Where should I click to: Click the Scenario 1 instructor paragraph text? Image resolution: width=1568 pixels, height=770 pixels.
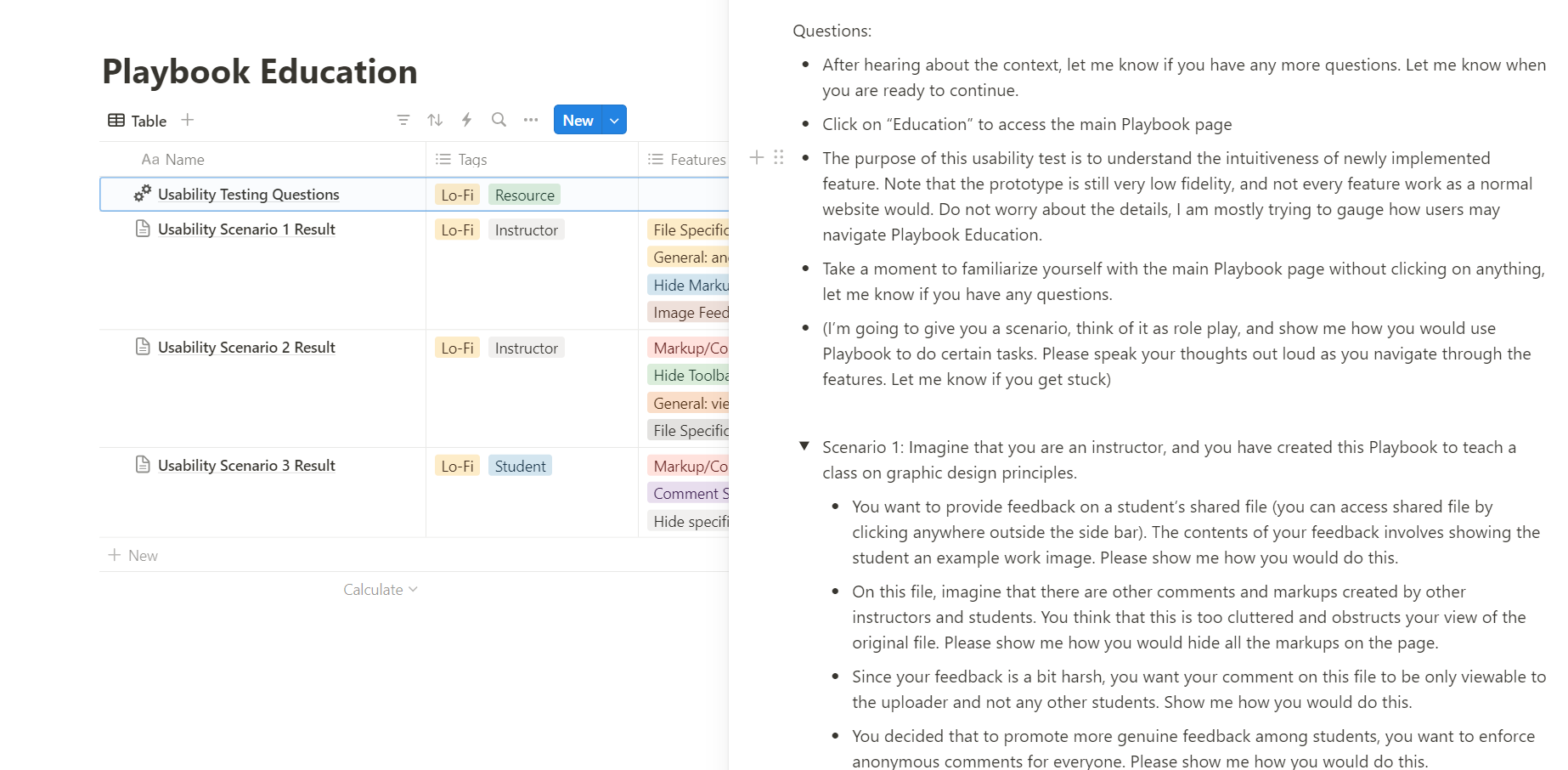pyautogui.click(x=1169, y=460)
